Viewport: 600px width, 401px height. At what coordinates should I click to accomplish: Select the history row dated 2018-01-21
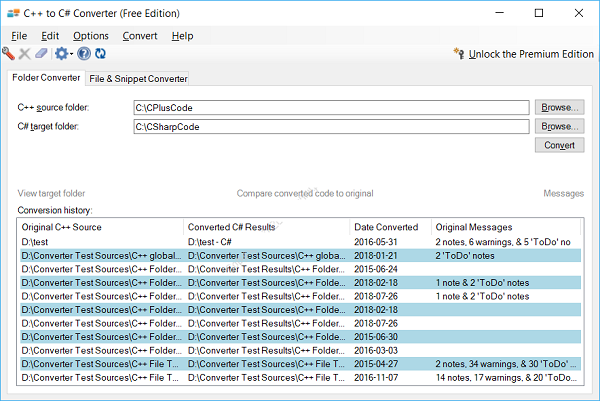[x=300, y=256]
